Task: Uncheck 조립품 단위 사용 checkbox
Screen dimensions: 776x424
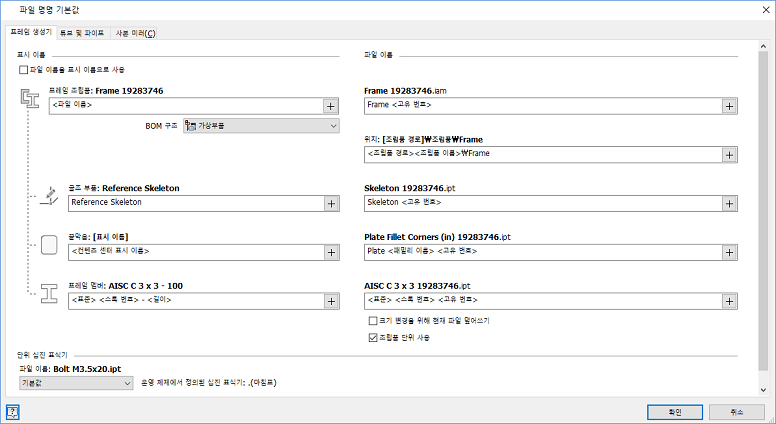Action: click(373, 338)
